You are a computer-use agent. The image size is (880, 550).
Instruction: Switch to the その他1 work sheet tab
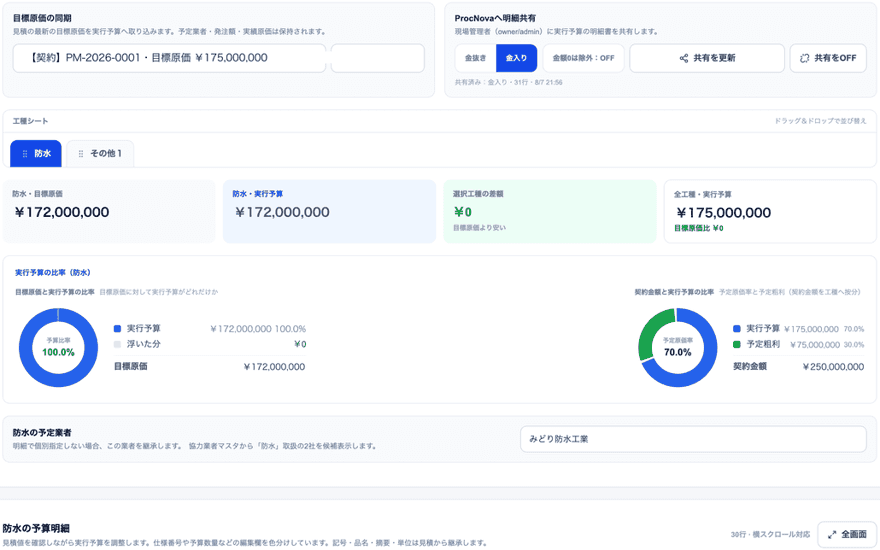pos(100,154)
